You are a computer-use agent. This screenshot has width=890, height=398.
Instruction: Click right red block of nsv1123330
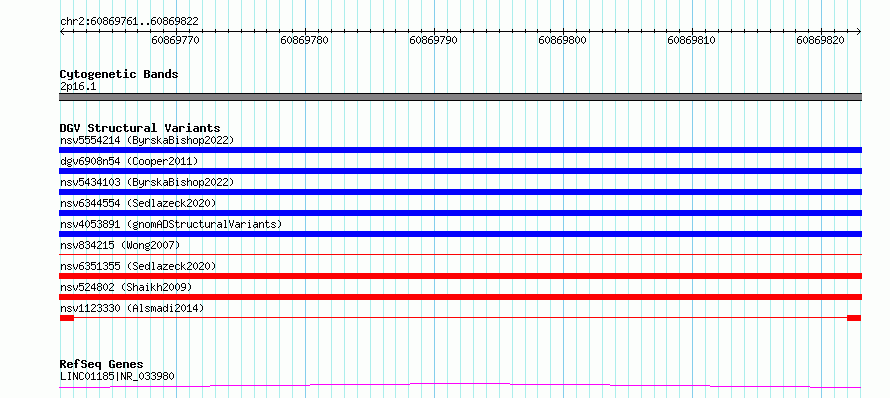click(854, 318)
